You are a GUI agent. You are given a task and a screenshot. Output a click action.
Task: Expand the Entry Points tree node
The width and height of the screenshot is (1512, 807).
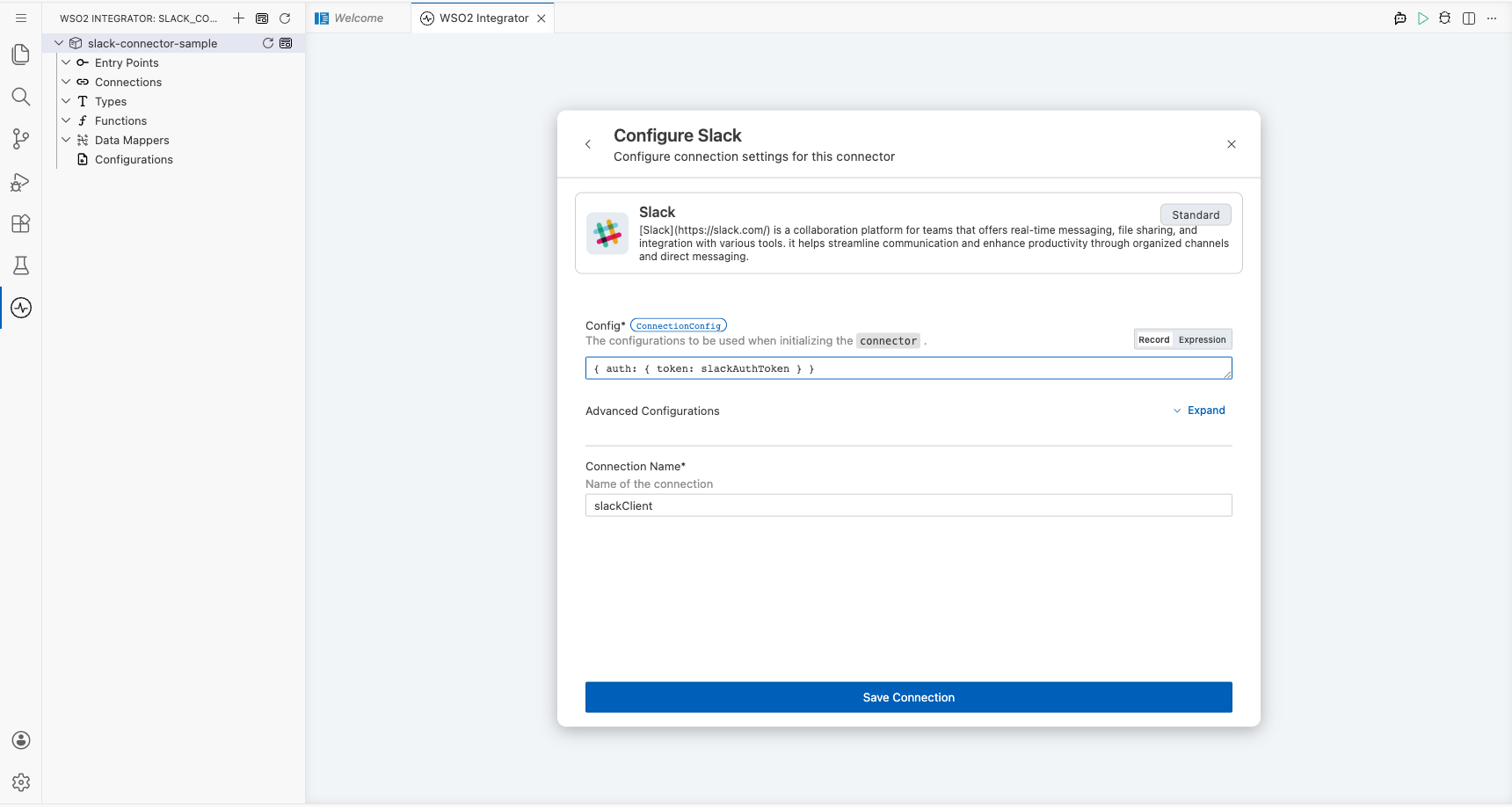coord(66,62)
